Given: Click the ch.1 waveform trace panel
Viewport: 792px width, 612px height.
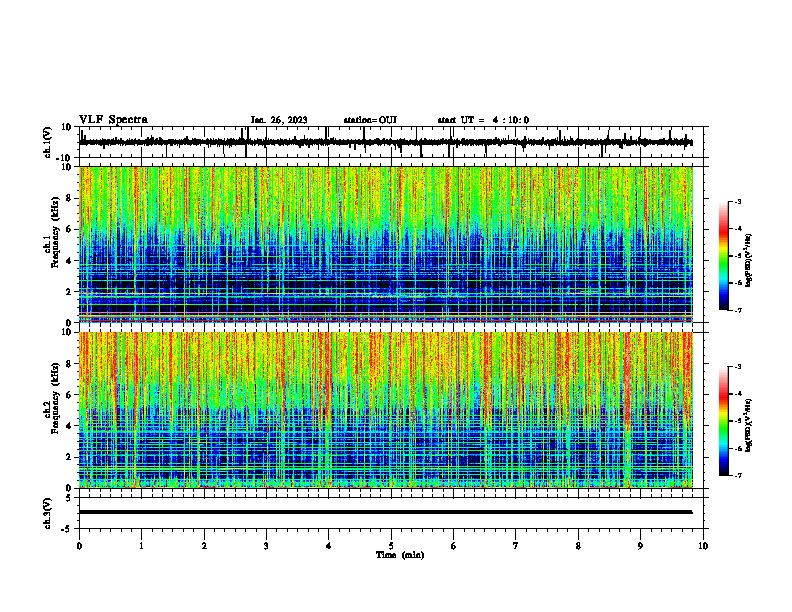Looking at the screenshot, I should pyautogui.click(x=393, y=142).
